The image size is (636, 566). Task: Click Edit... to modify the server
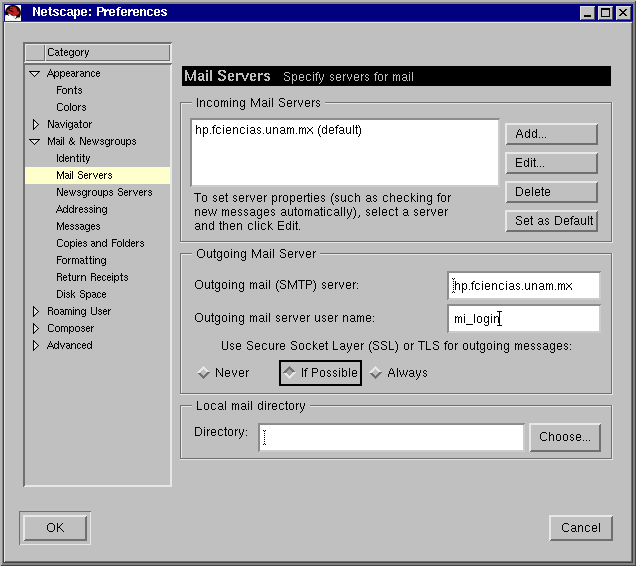(551, 163)
